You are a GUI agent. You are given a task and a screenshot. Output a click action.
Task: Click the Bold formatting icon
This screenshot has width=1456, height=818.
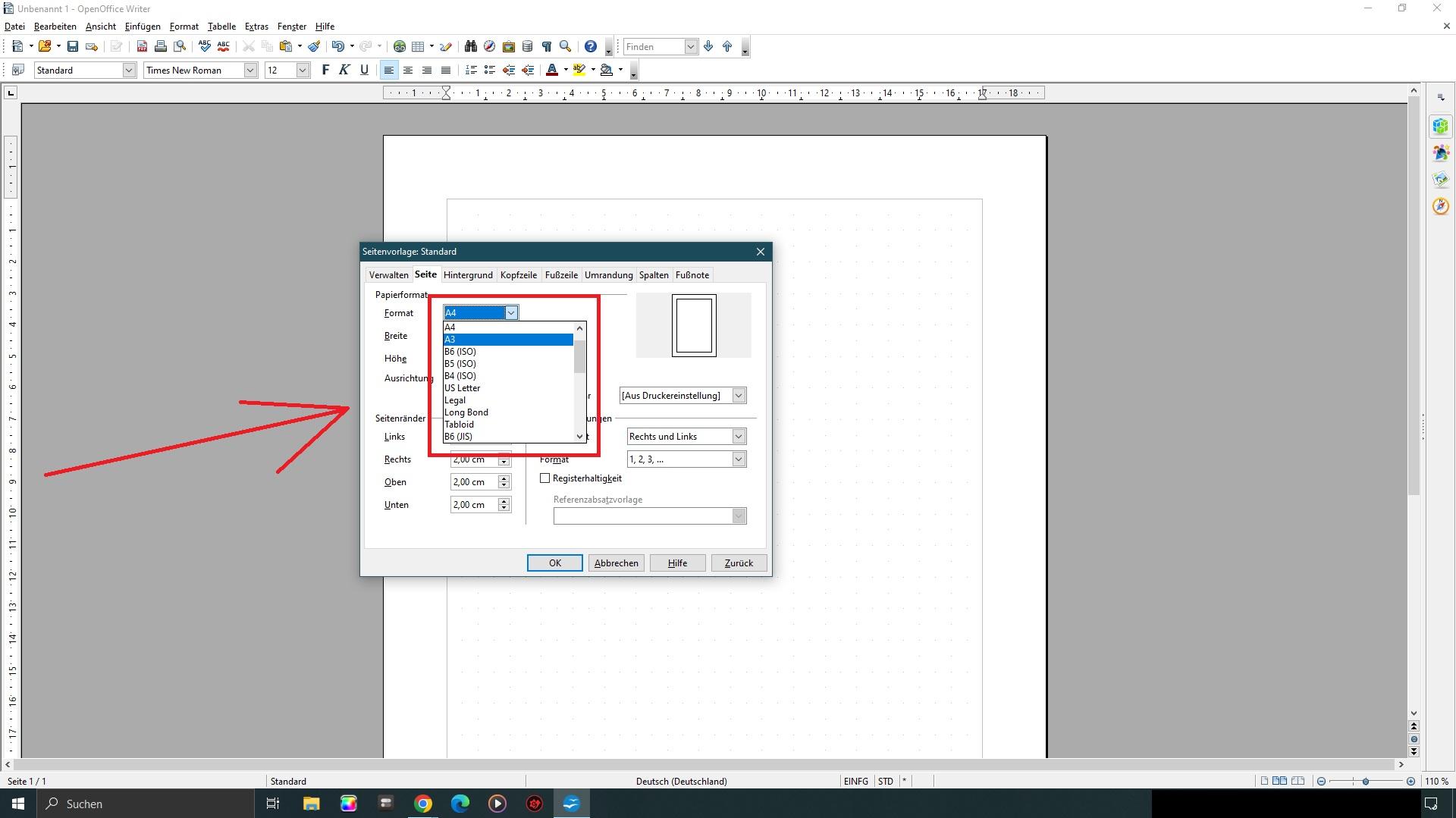coord(325,70)
